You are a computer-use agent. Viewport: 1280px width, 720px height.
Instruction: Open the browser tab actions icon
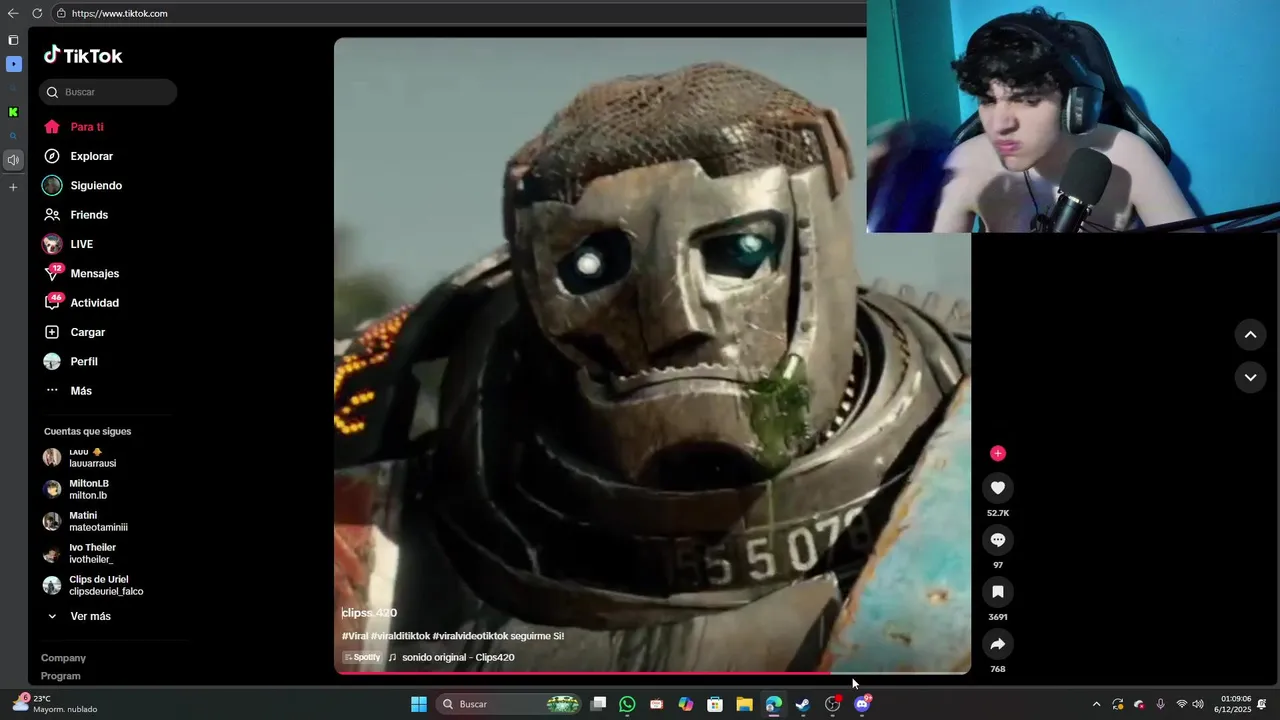(13, 40)
